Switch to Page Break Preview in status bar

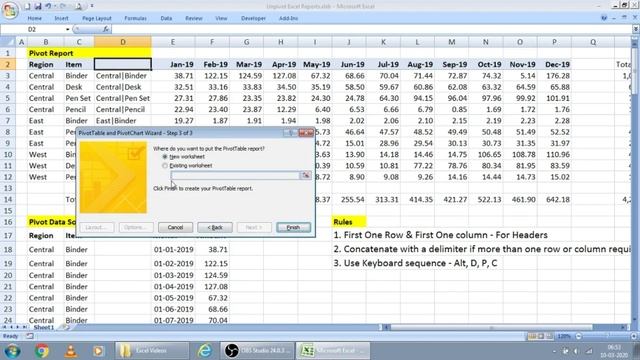549,336
